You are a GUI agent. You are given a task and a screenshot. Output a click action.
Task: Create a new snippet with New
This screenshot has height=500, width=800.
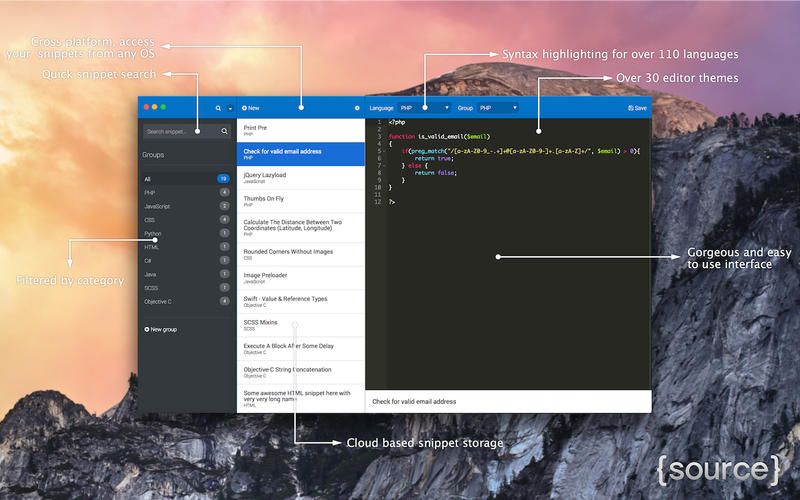251,108
